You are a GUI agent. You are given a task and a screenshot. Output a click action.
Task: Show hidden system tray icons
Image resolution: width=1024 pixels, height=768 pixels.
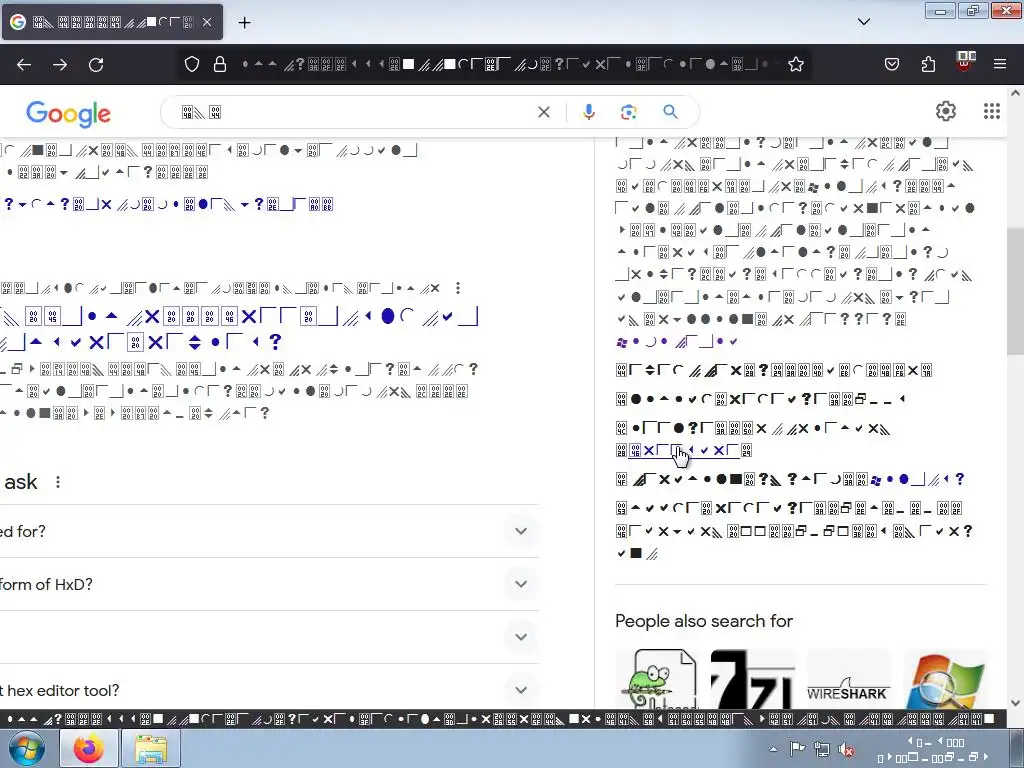point(773,749)
